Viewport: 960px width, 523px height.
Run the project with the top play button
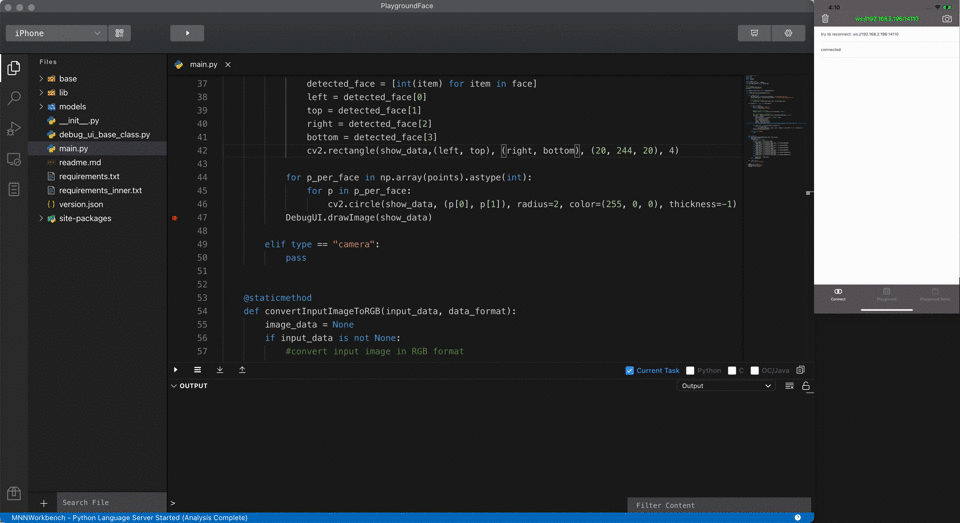pos(187,33)
